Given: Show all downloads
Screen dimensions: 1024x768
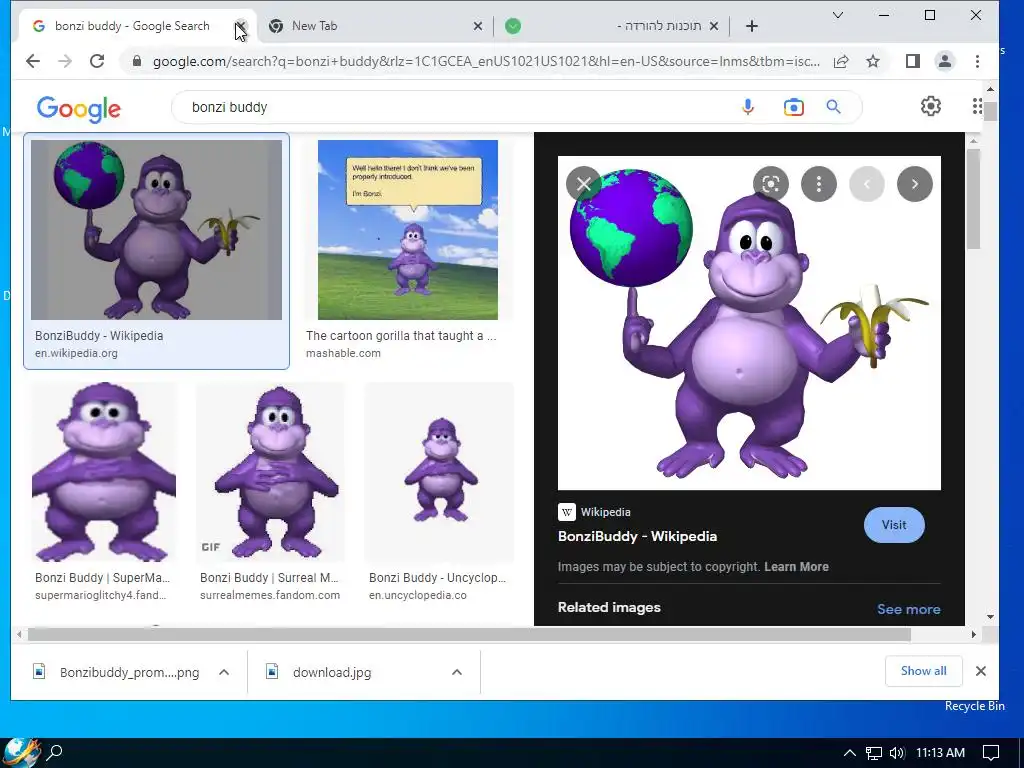Looking at the screenshot, I should tap(923, 671).
